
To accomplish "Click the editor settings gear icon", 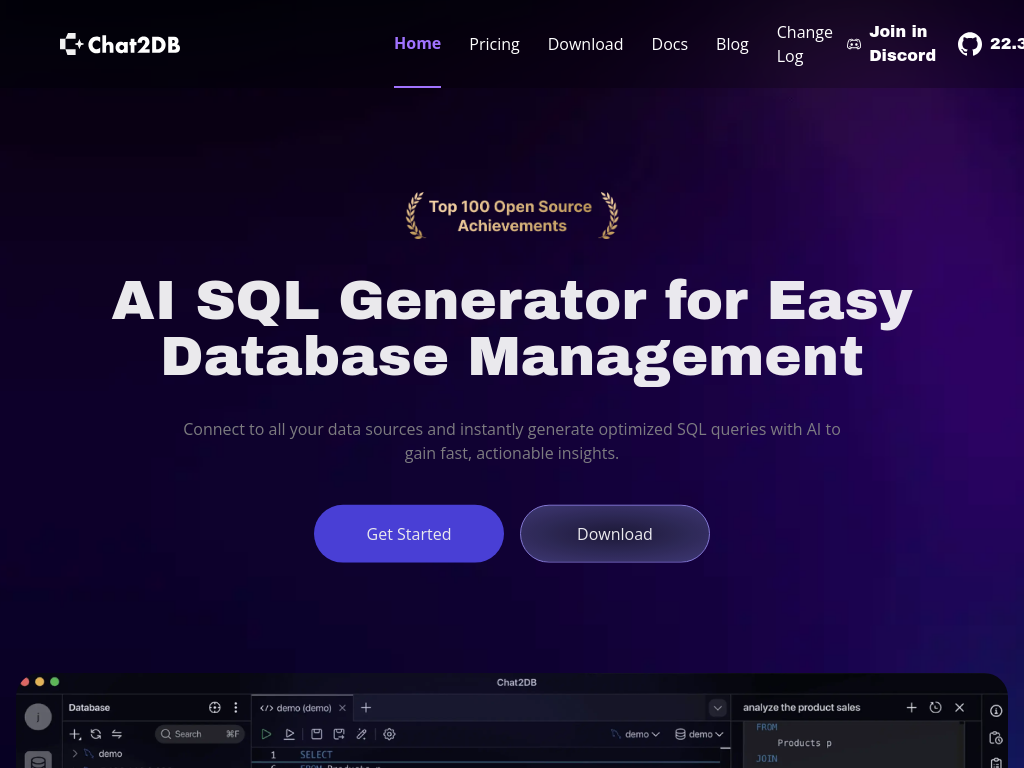I will click(389, 734).
